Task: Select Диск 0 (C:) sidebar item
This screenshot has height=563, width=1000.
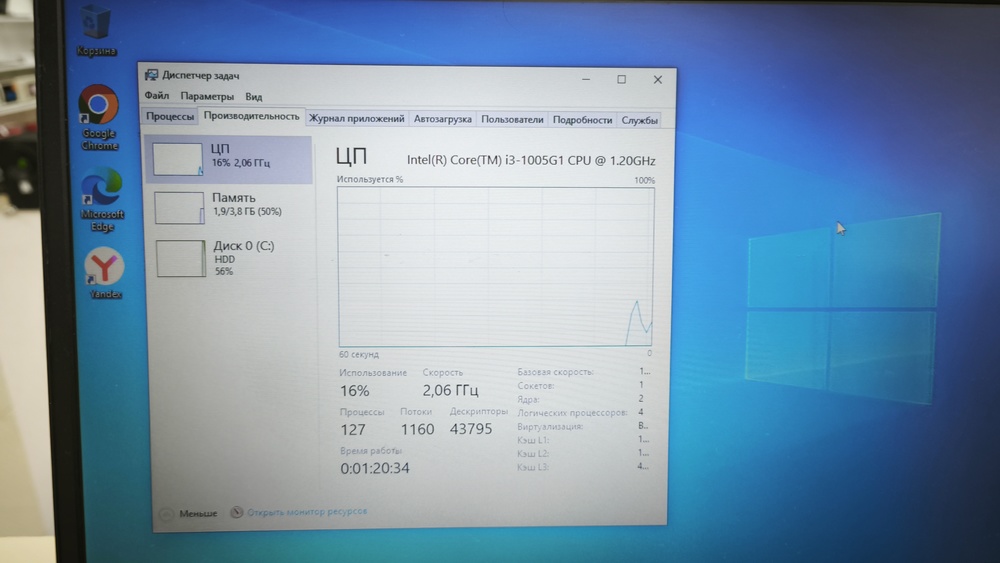Action: tap(231, 258)
